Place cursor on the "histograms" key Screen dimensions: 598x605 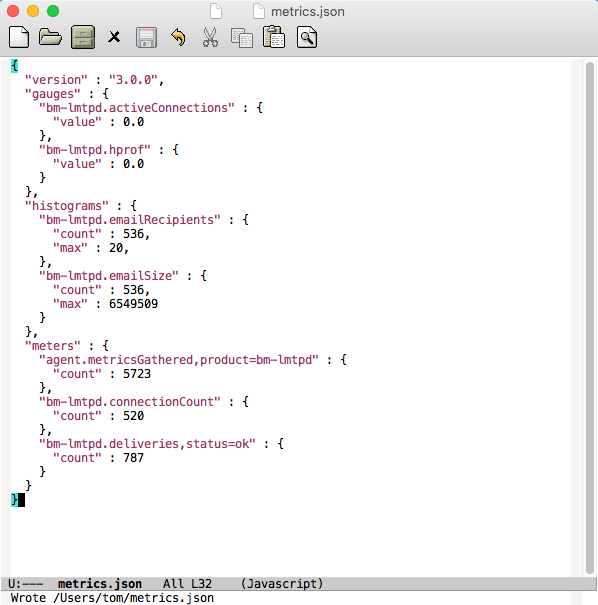pos(67,206)
